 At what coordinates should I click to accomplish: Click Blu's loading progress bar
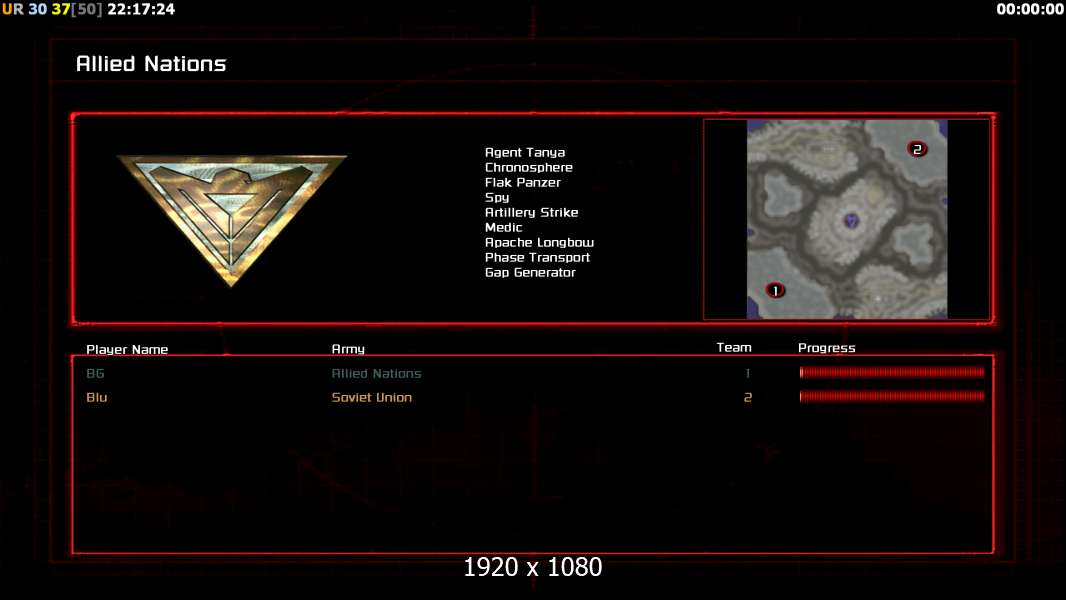click(x=892, y=396)
